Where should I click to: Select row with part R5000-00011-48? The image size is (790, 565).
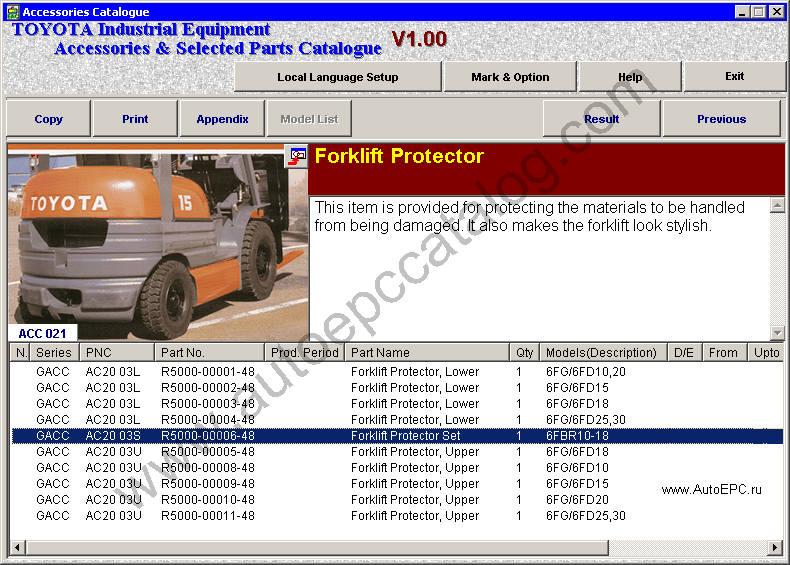[x=397, y=516]
